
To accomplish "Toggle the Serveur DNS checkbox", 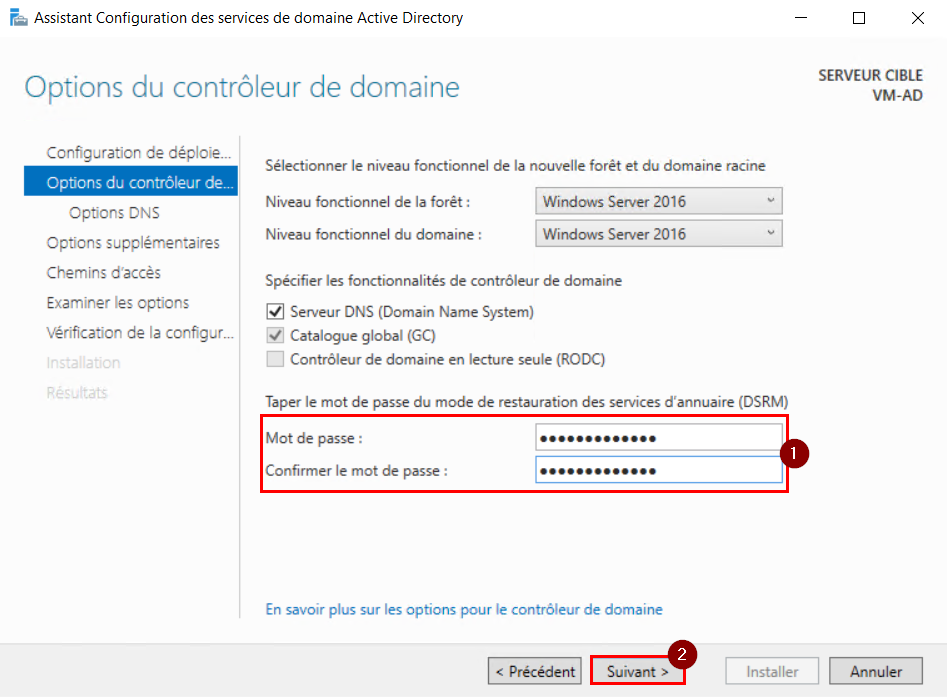I will click(275, 312).
